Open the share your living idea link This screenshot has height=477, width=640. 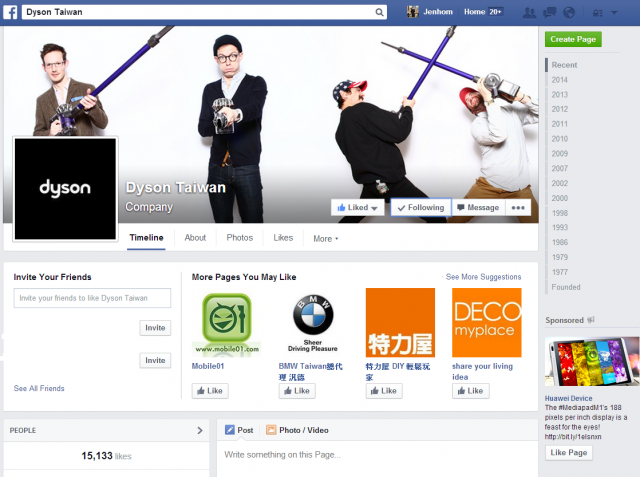pyautogui.click(x=482, y=372)
